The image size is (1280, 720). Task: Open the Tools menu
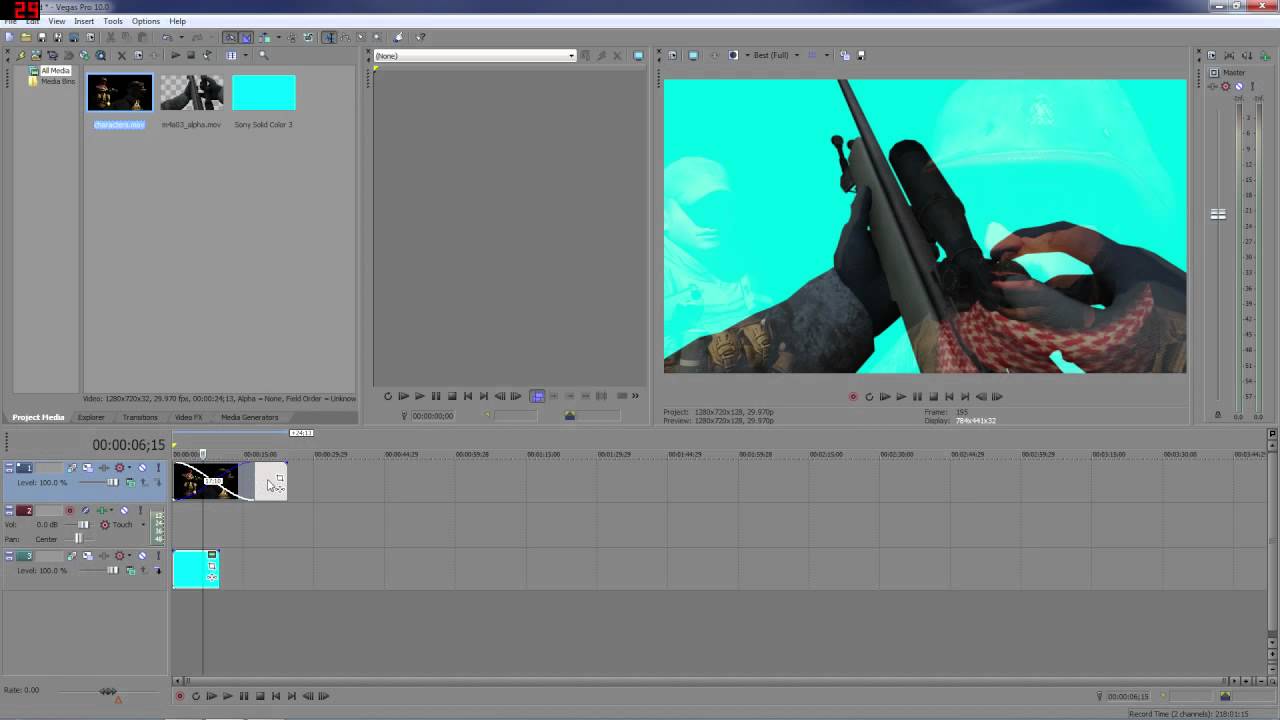(x=113, y=21)
